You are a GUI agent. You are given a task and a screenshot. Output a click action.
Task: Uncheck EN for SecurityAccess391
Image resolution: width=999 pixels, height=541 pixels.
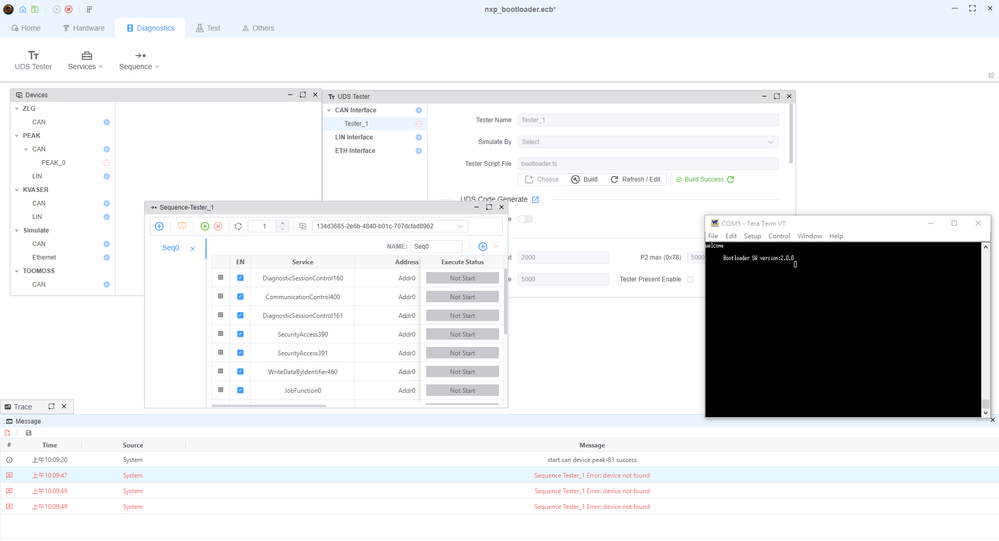(x=240, y=353)
